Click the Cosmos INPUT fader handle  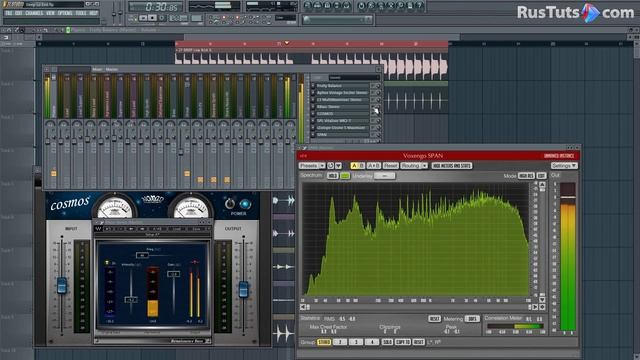[62, 285]
